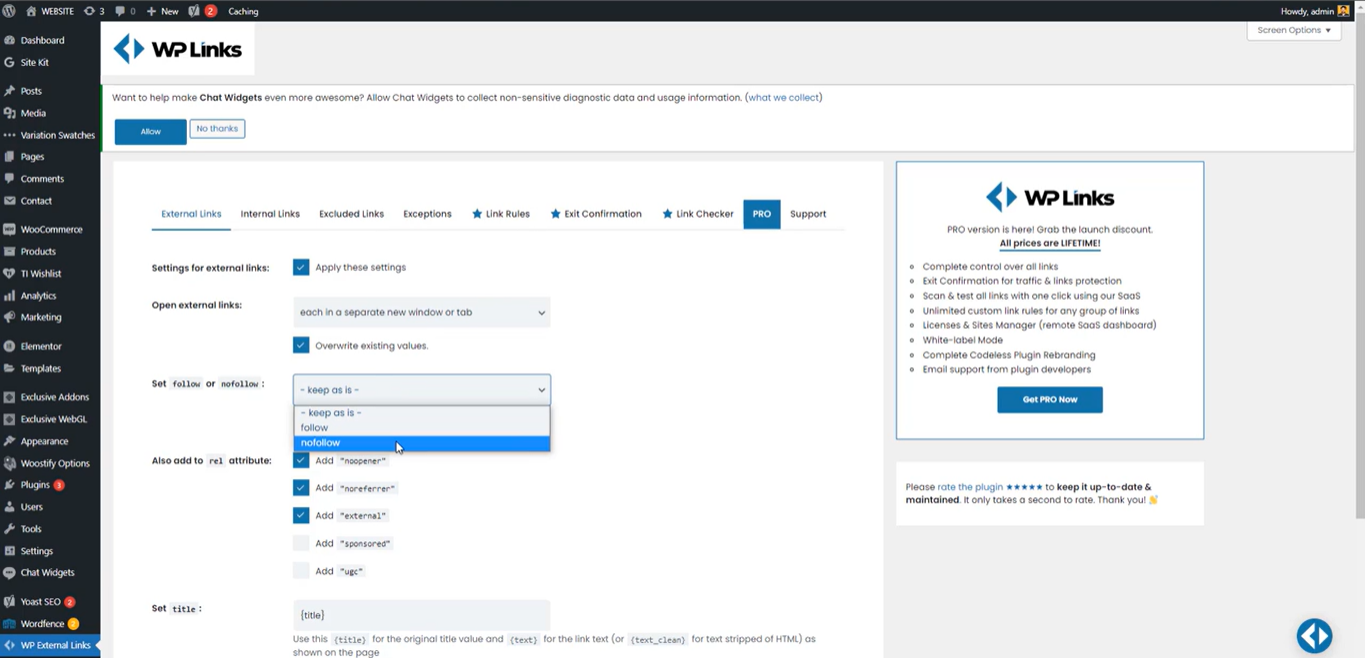Click the WordPress logo in admin bar
This screenshot has height=658, width=1365.
coord(9,11)
